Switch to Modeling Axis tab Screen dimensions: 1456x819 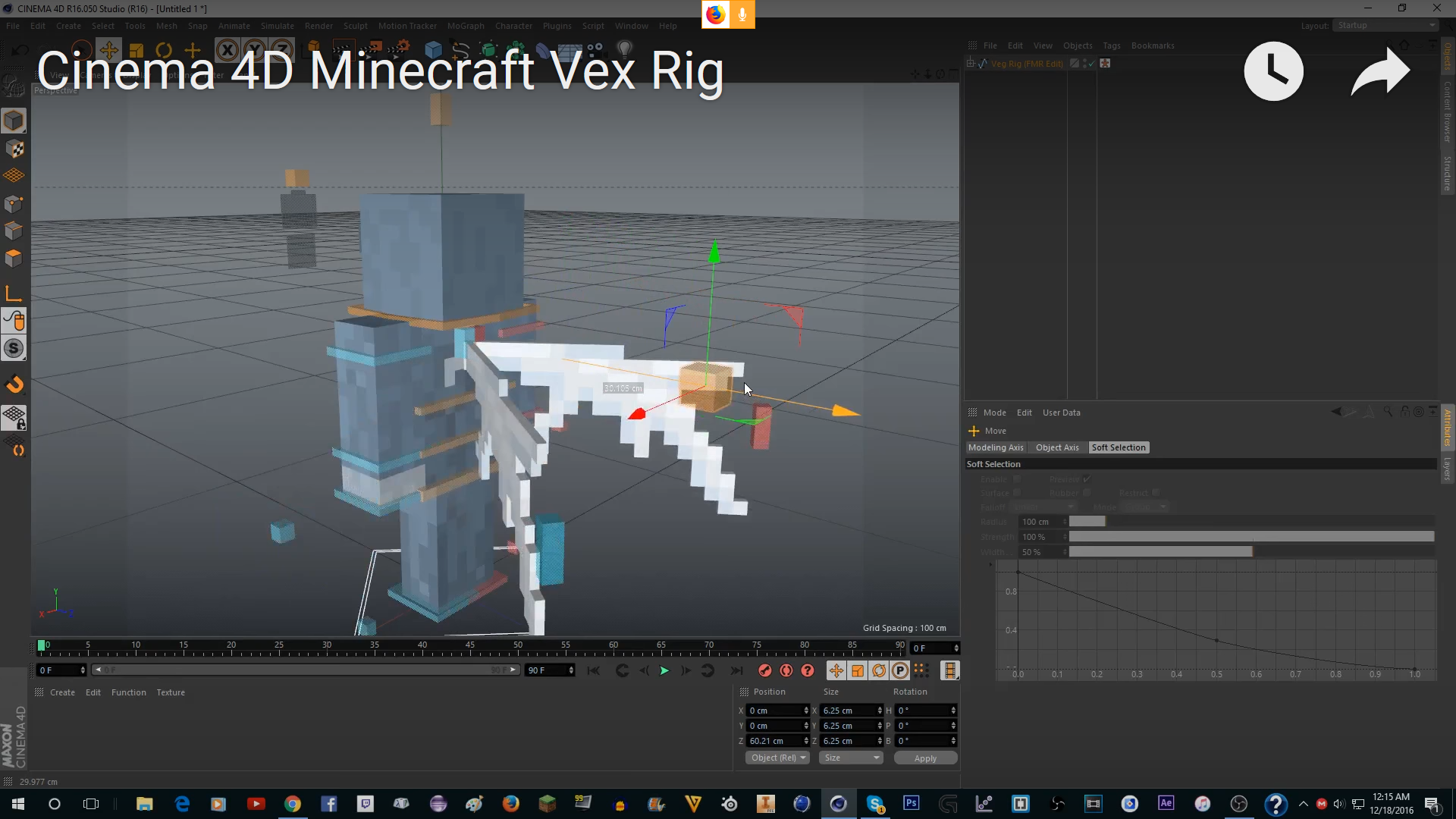(996, 447)
